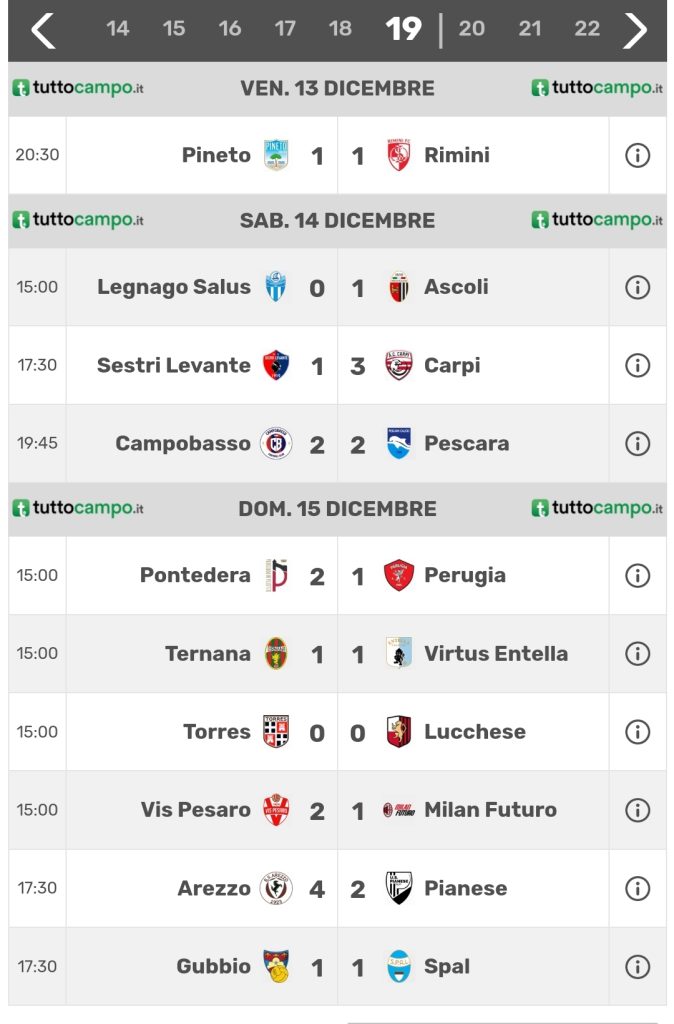
Task: Select matchday 22 tab
Action: click(x=587, y=29)
